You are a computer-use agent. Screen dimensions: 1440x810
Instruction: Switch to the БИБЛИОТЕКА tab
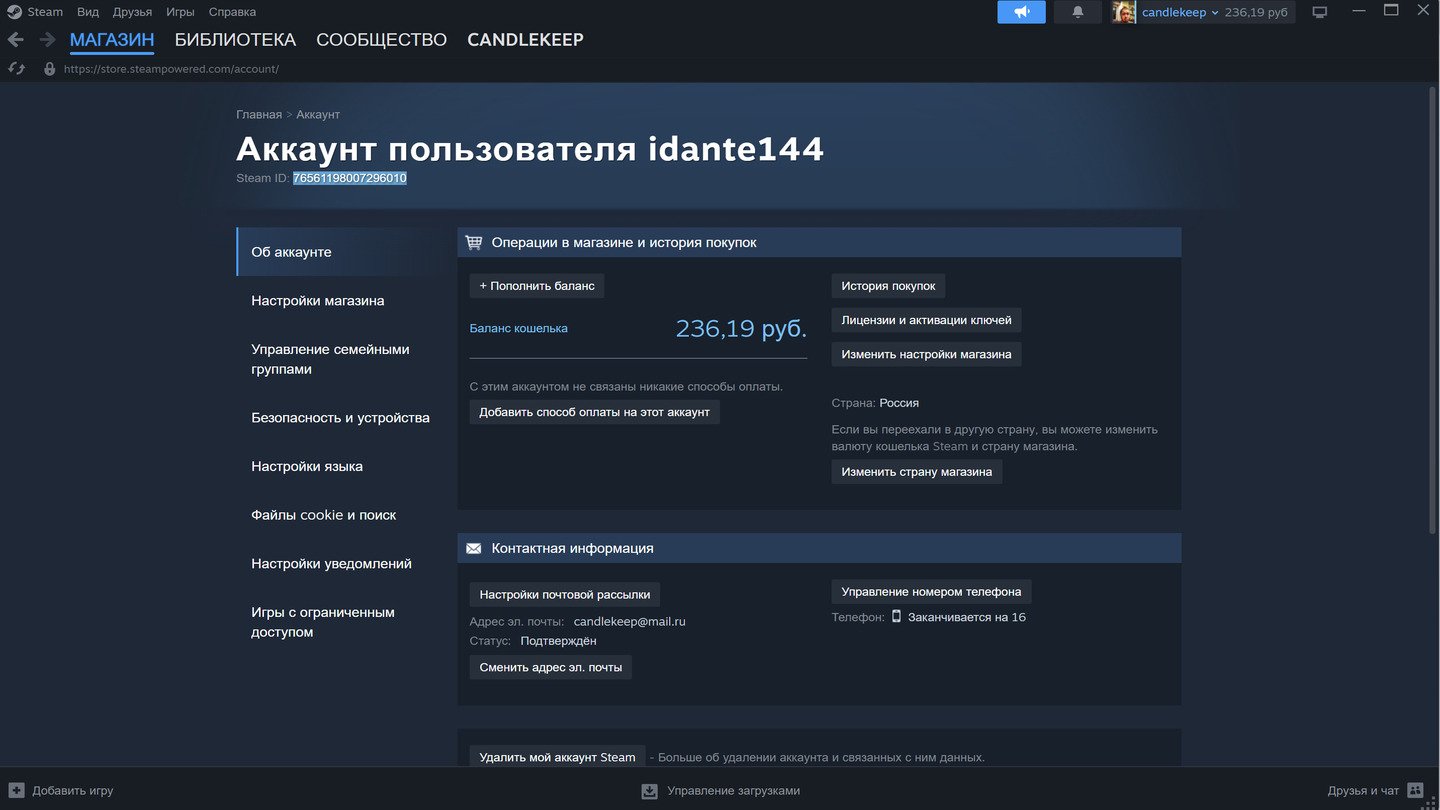[x=235, y=40]
